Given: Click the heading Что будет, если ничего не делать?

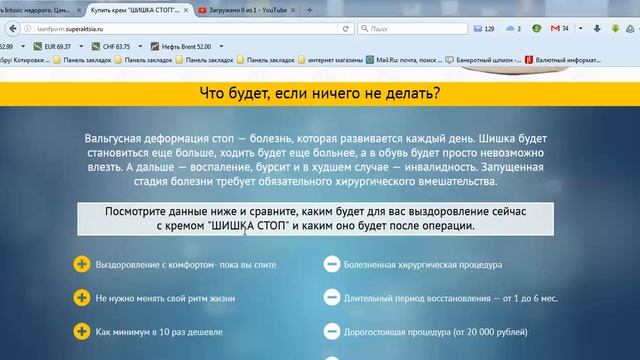Looking at the screenshot, I should [x=320, y=93].
